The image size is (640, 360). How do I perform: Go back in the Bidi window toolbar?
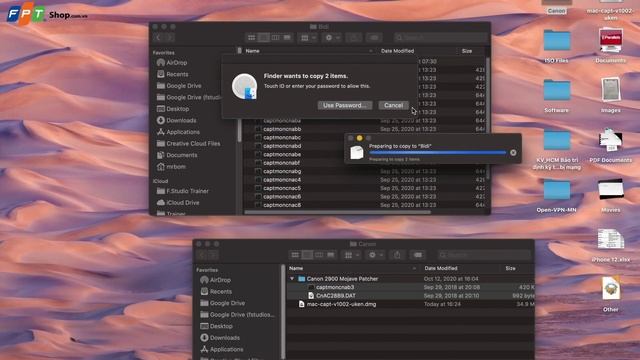pyautogui.click(x=158, y=38)
